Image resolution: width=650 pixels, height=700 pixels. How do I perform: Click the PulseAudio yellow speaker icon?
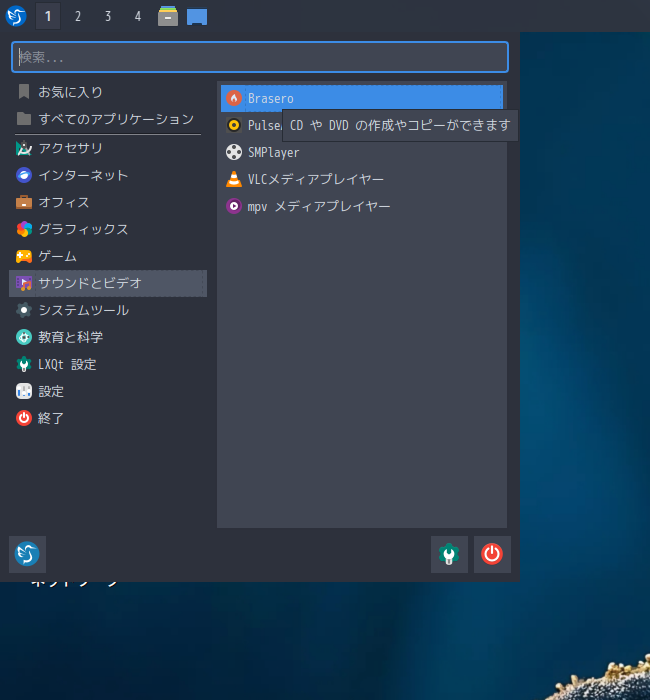(x=234, y=125)
